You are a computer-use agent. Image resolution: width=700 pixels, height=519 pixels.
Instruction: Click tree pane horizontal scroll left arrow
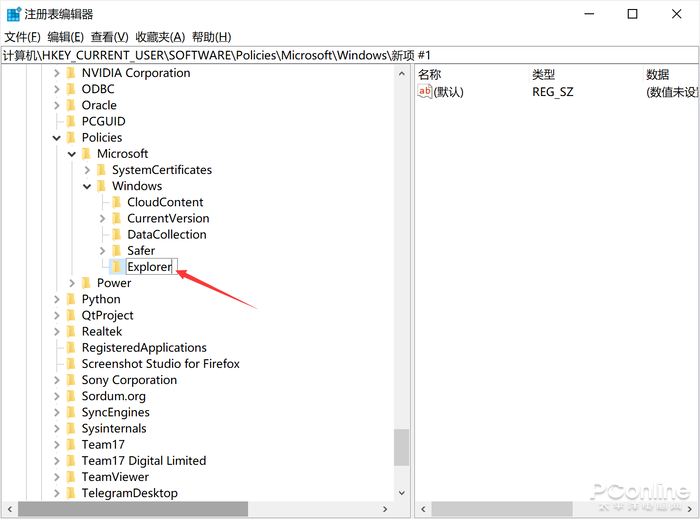click(x=10, y=509)
